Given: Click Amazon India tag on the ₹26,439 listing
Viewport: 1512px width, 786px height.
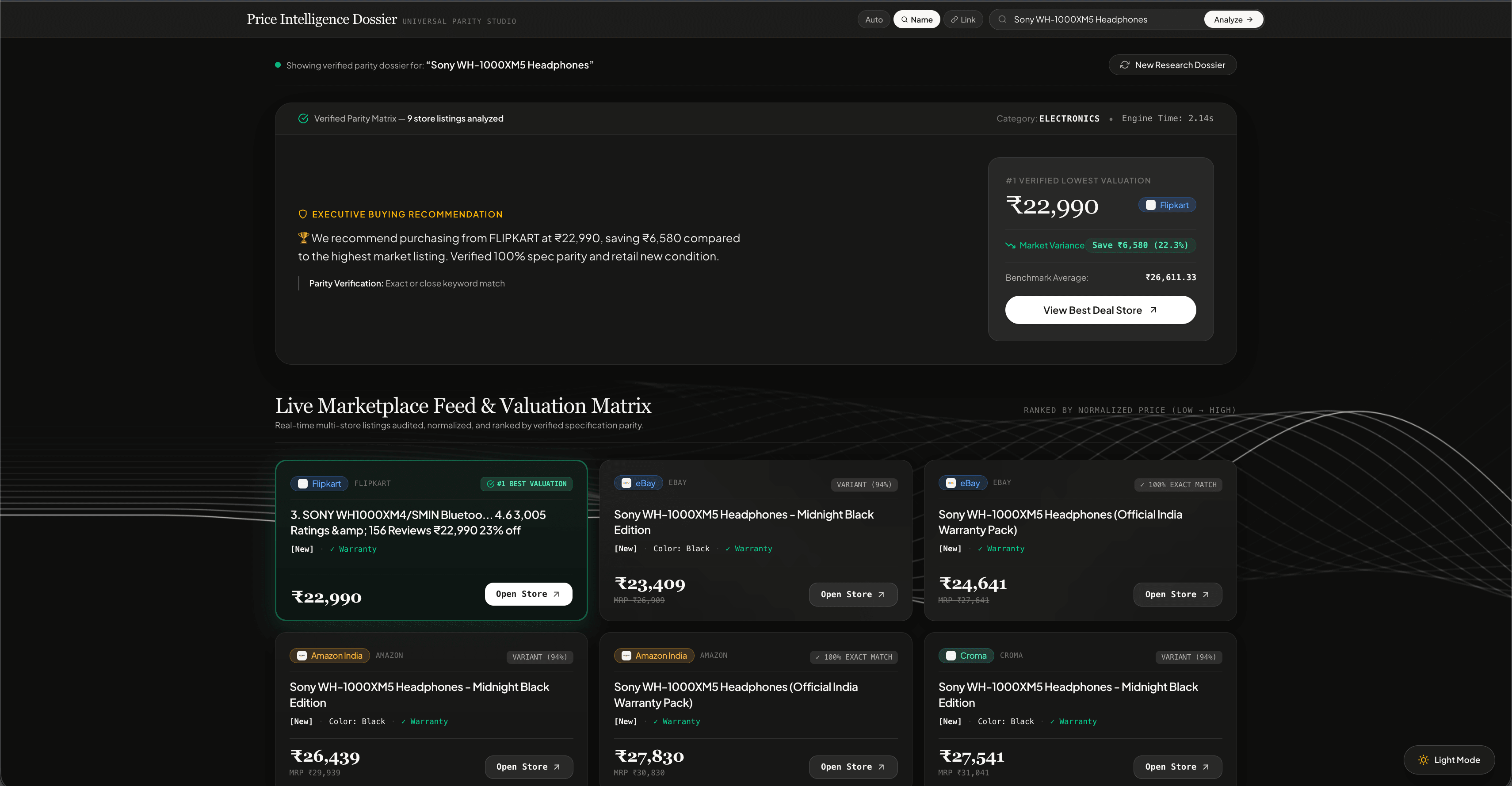Looking at the screenshot, I should coord(329,655).
